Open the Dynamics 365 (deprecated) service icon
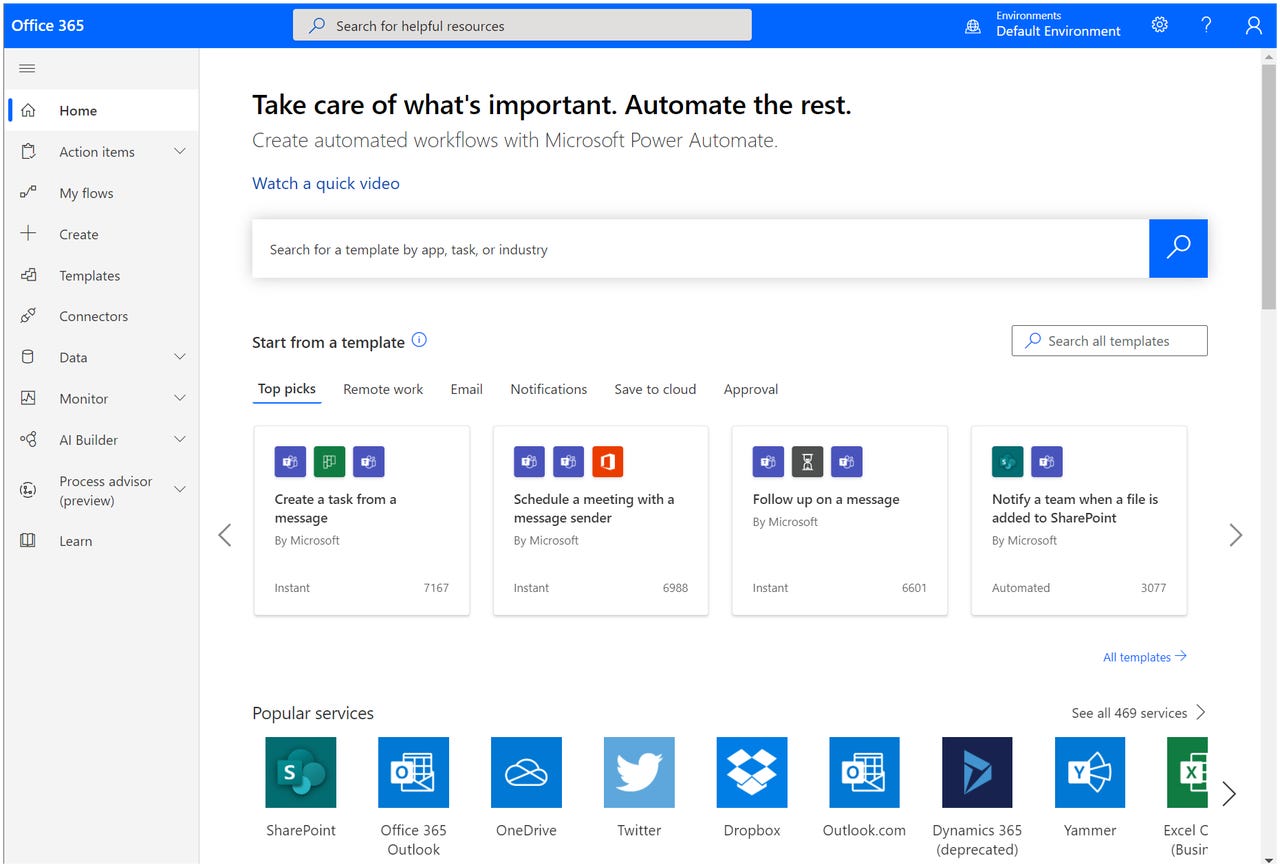 point(976,772)
